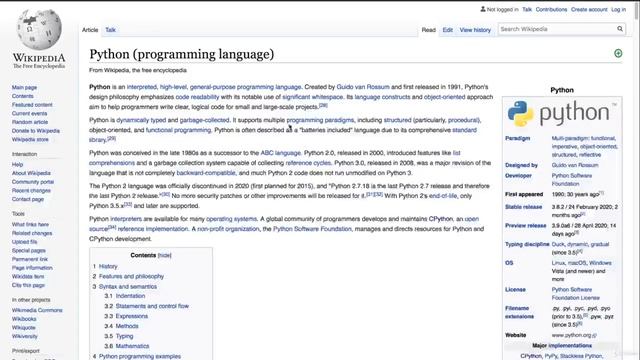Jump to contents entry 3.3 Expressions

(131, 316)
